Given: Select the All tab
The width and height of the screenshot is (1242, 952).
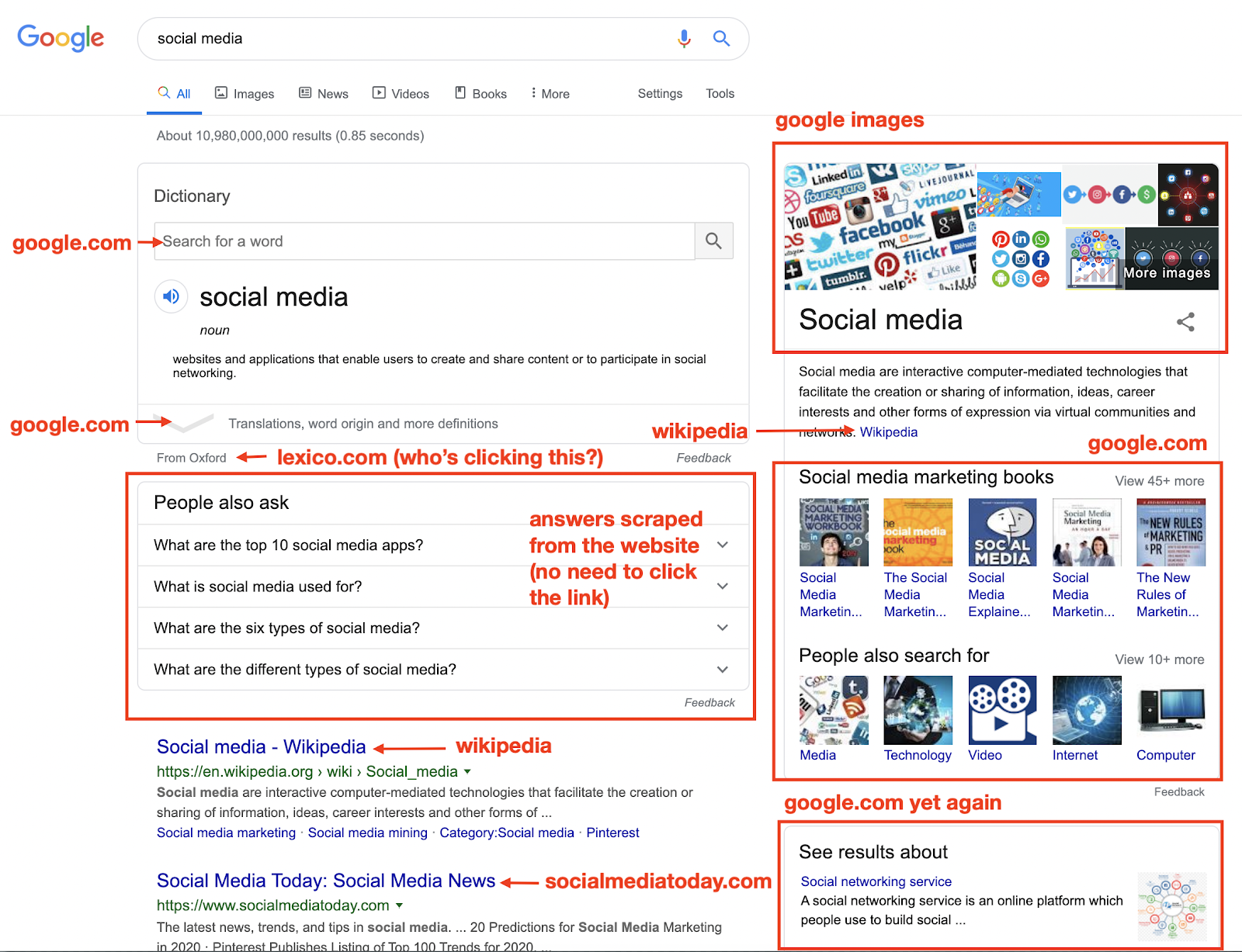Looking at the screenshot, I should pos(174,94).
